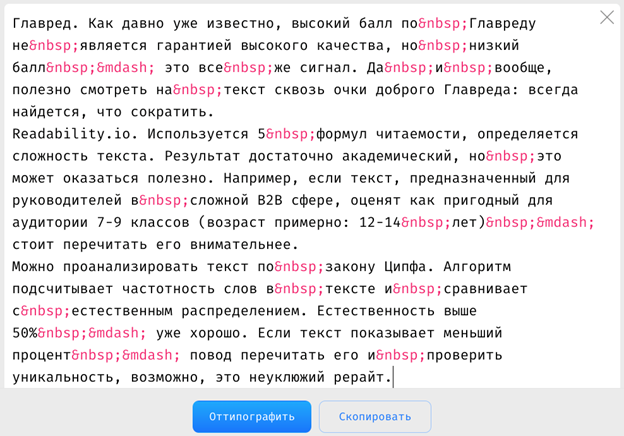The image size is (624, 436).
Task: Click the word сократить in the text
Action: [x=168, y=112]
